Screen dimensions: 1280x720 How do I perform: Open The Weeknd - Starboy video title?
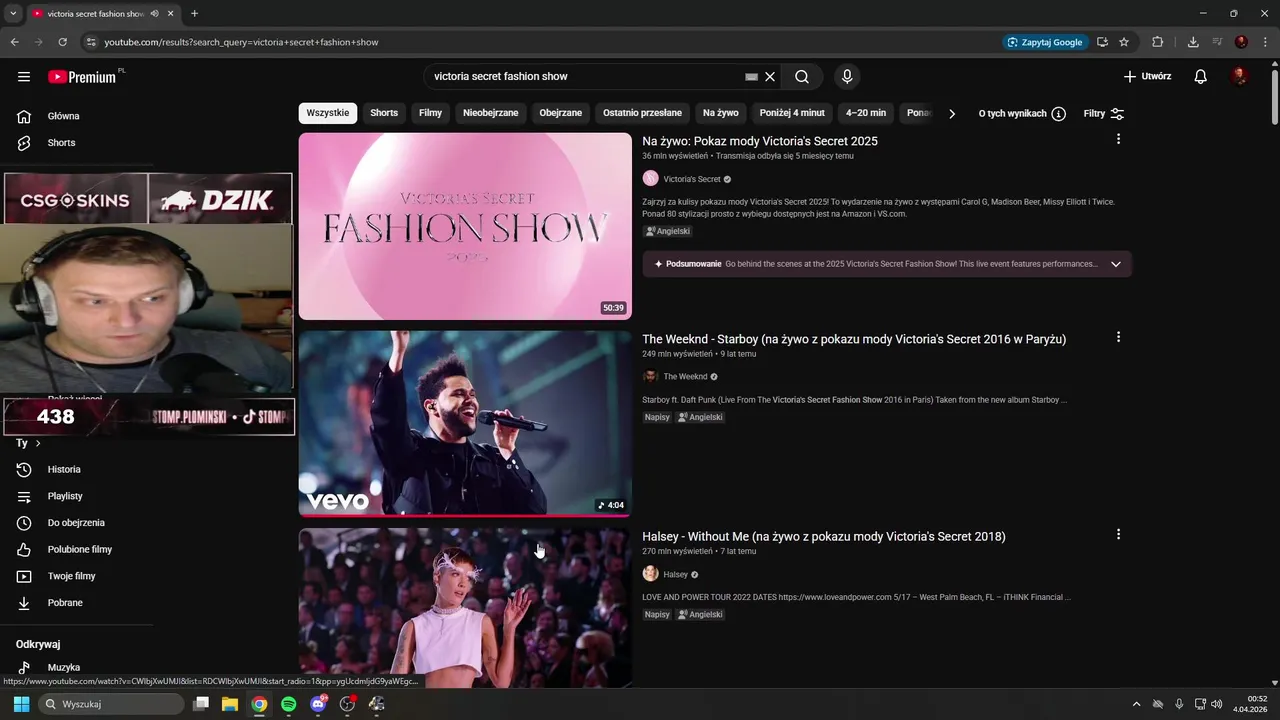point(854,339)
